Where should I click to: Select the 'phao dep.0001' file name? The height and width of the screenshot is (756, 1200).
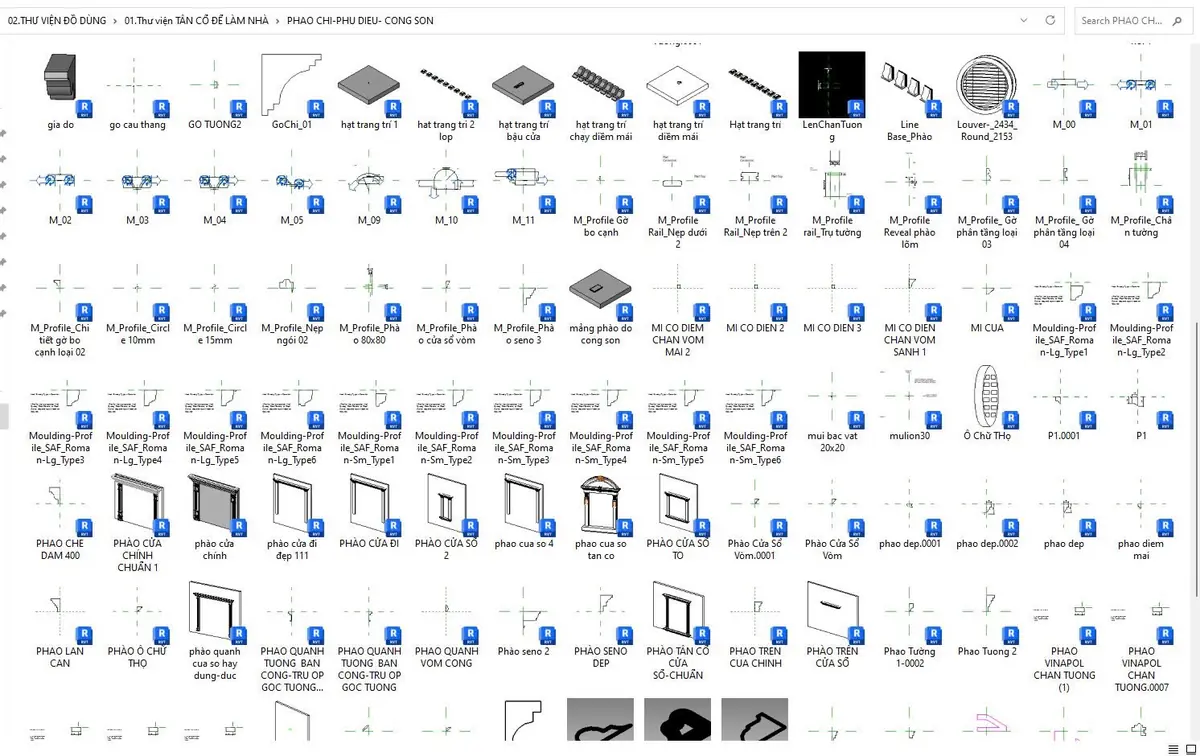[909, 544]
